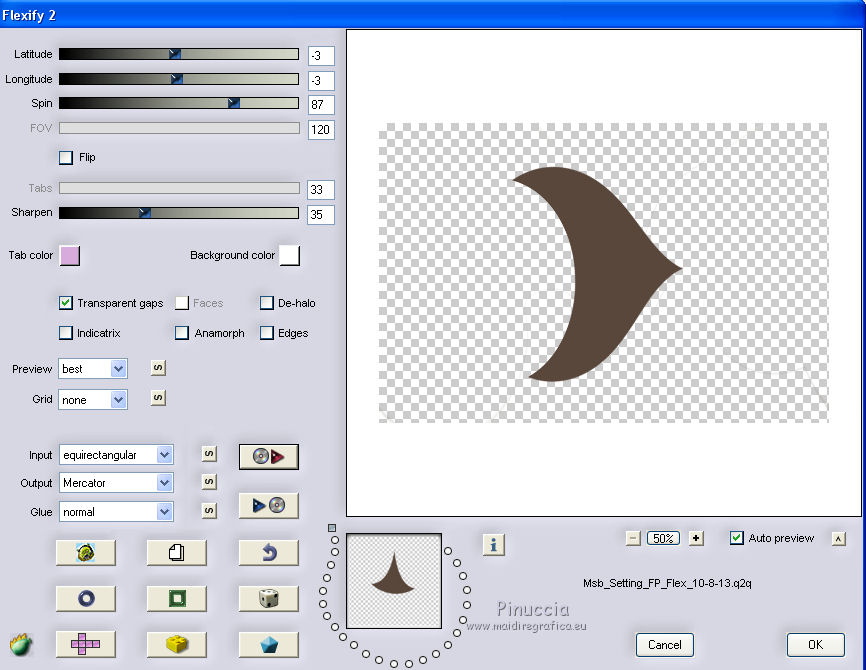Screen dimensions: 866x670
Task: Click the large preview image area
Action: pos(603,273)
